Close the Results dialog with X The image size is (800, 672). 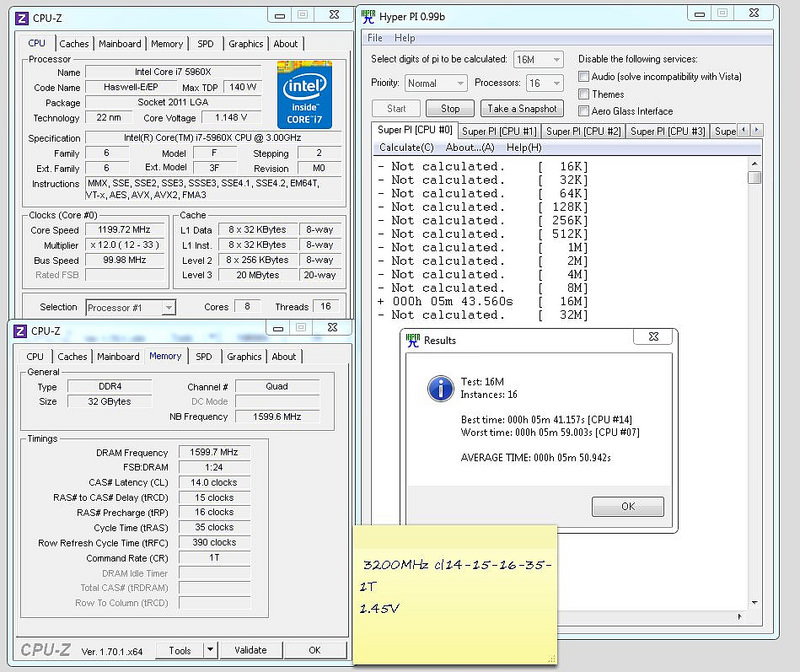point(653,336)
